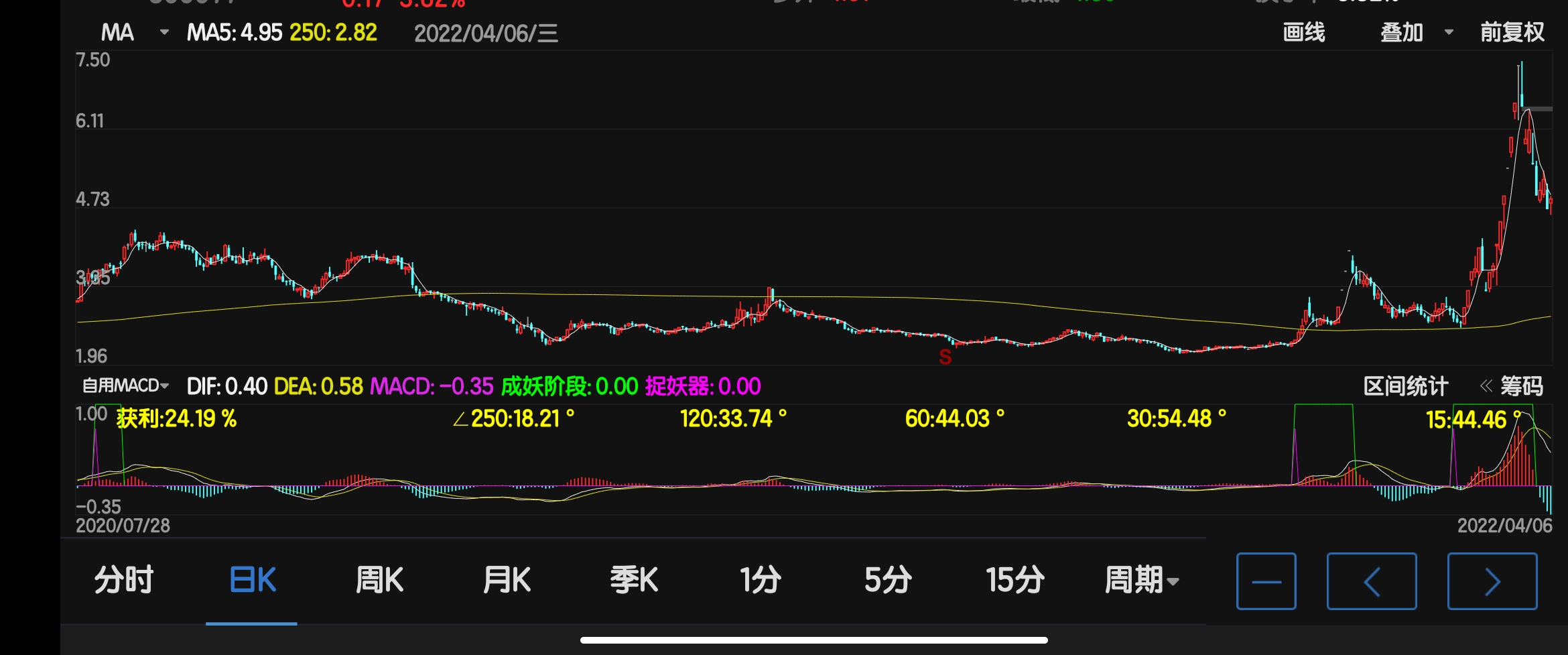Tap the 成妖阶段: 0.00 indicator value
The width and height of the screenshot is (1568, 655).
pos(570,386)
